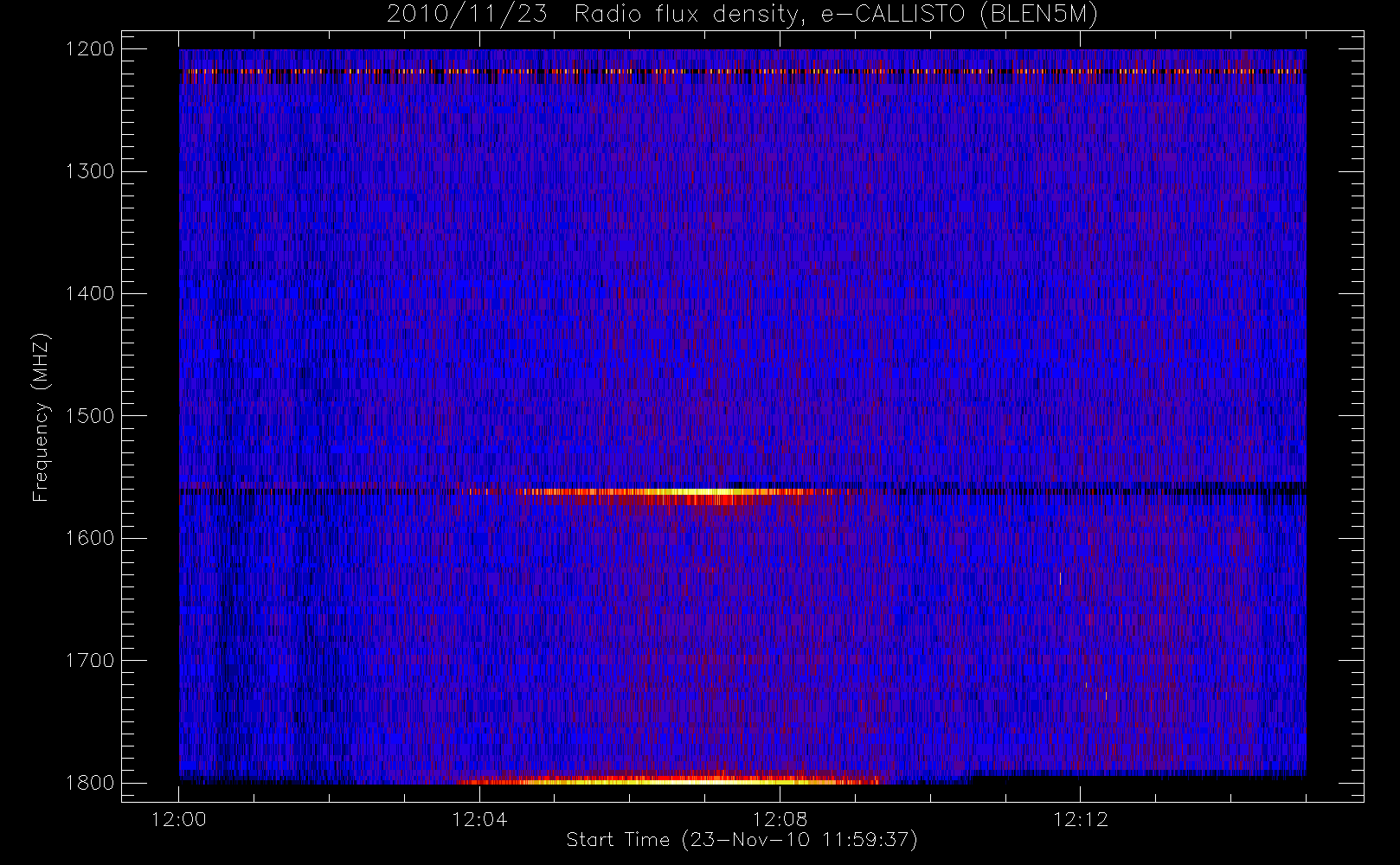Click the 'Start Time (23-Nov-10 11:59:37)' label
This screenshot has width=1400, height=865.
742,840
